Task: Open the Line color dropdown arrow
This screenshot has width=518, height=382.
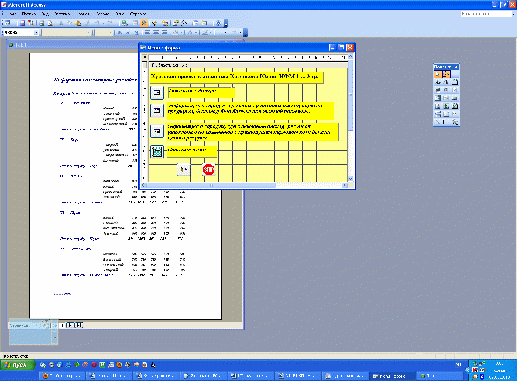Action: [x=211, y=32]
